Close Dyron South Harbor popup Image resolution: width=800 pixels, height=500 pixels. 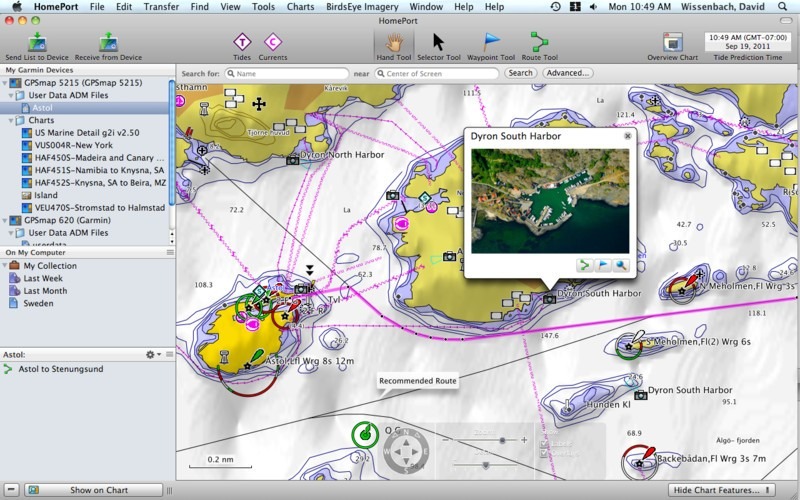coord(628,136)
